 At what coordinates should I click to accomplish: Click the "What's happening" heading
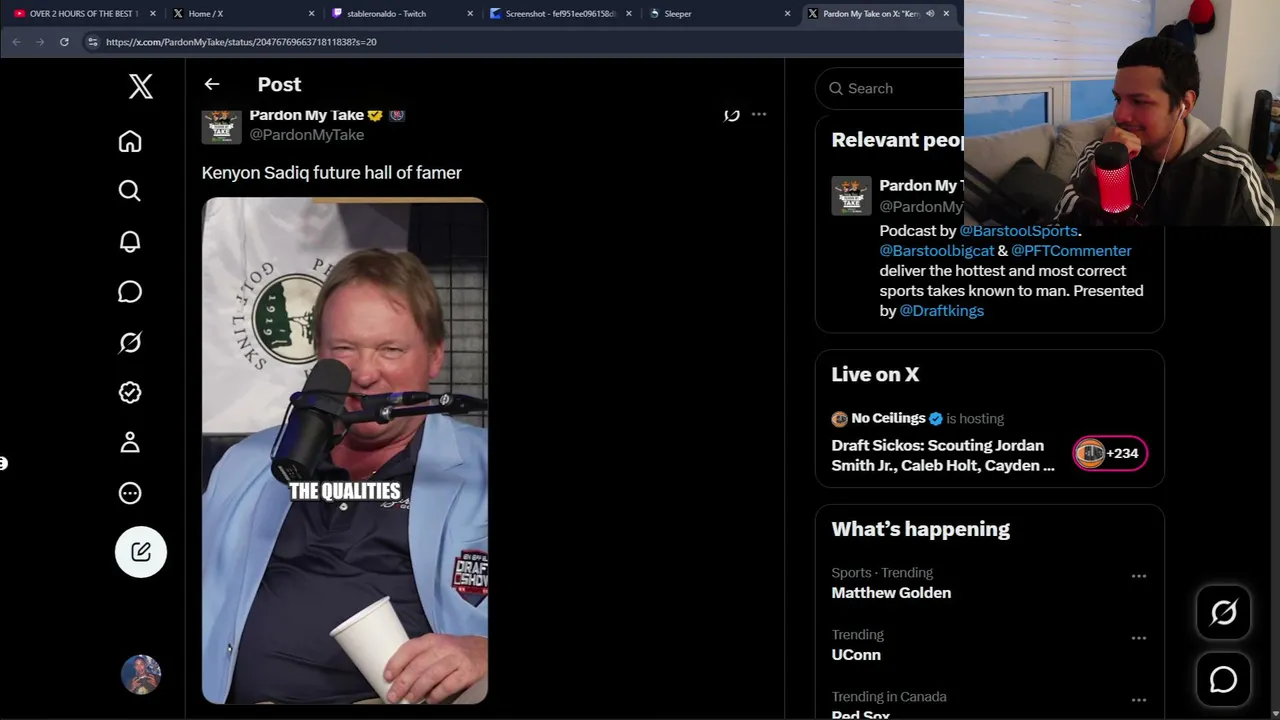click(921, 529)
